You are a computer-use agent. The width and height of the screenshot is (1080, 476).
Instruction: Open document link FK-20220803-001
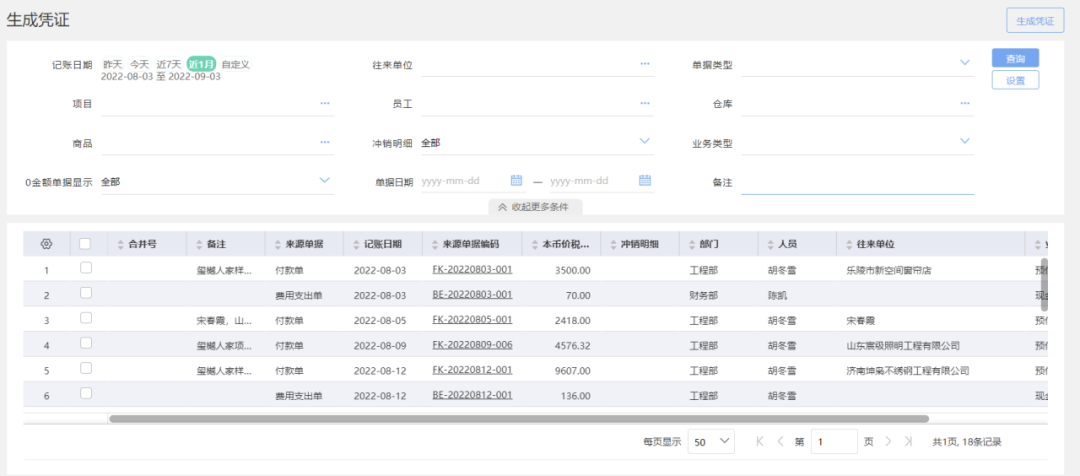(x=472, y=269)
